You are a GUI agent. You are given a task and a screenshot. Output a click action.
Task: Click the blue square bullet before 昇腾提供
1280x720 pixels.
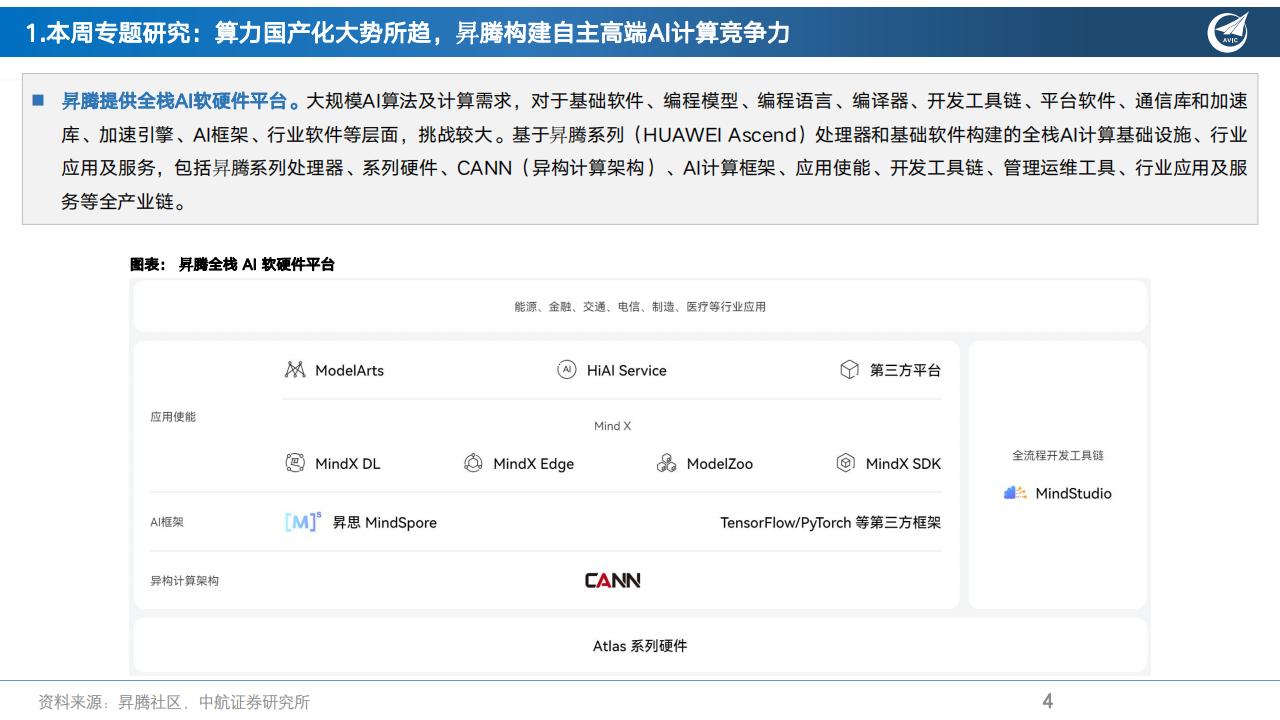(38, 100)
